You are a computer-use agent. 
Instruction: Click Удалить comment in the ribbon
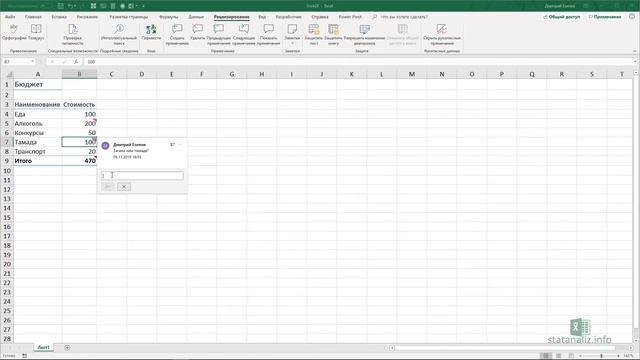point(198,32)
